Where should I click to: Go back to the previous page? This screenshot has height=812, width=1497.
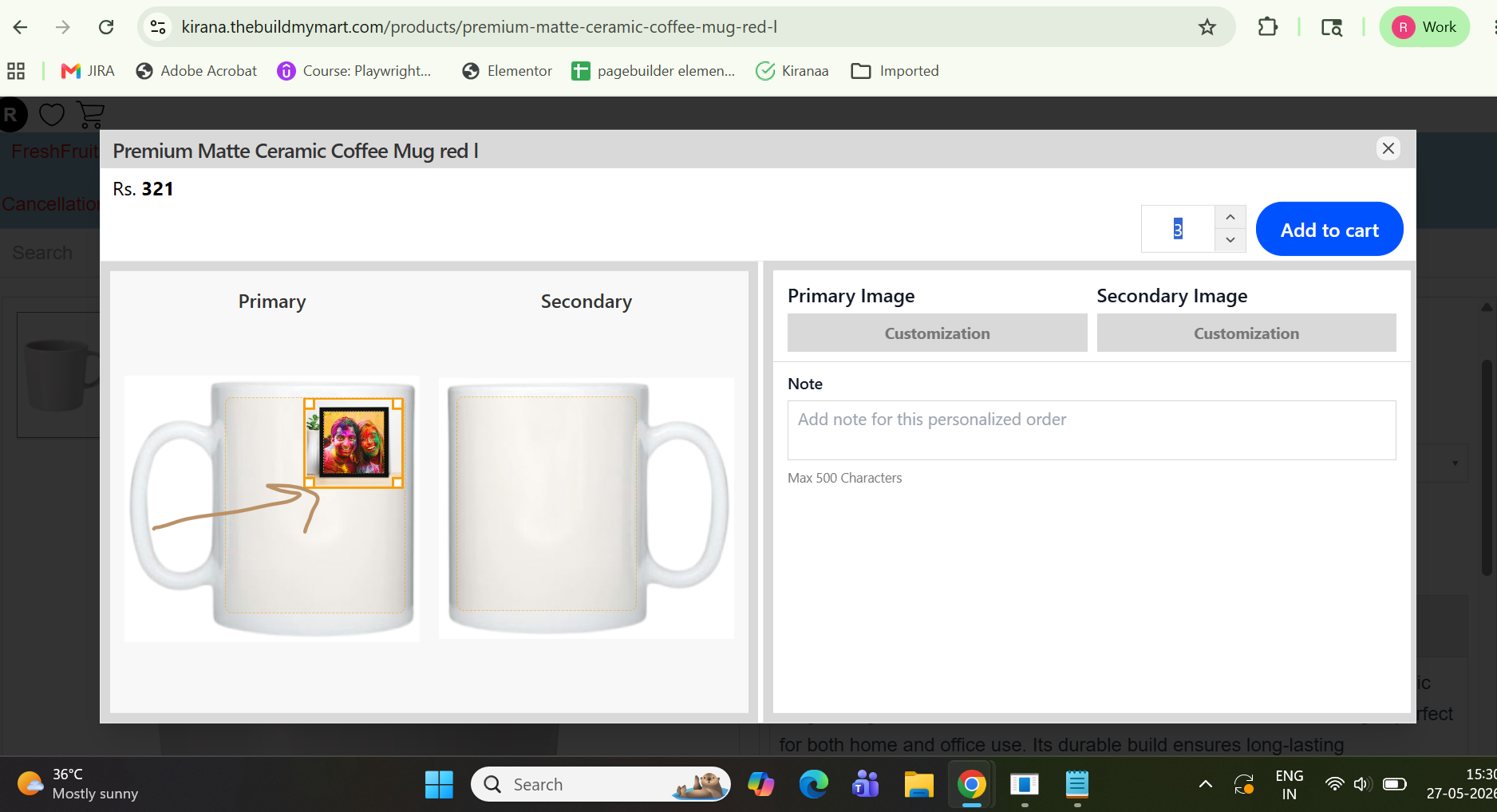(x=21, y=27)
